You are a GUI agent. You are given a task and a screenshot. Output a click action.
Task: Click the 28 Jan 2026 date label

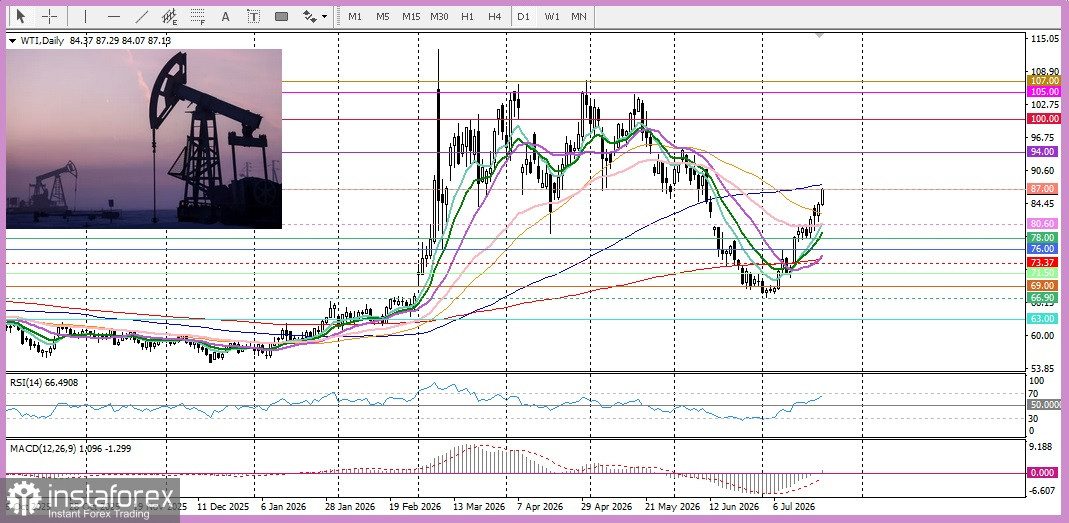click(351, 507)
